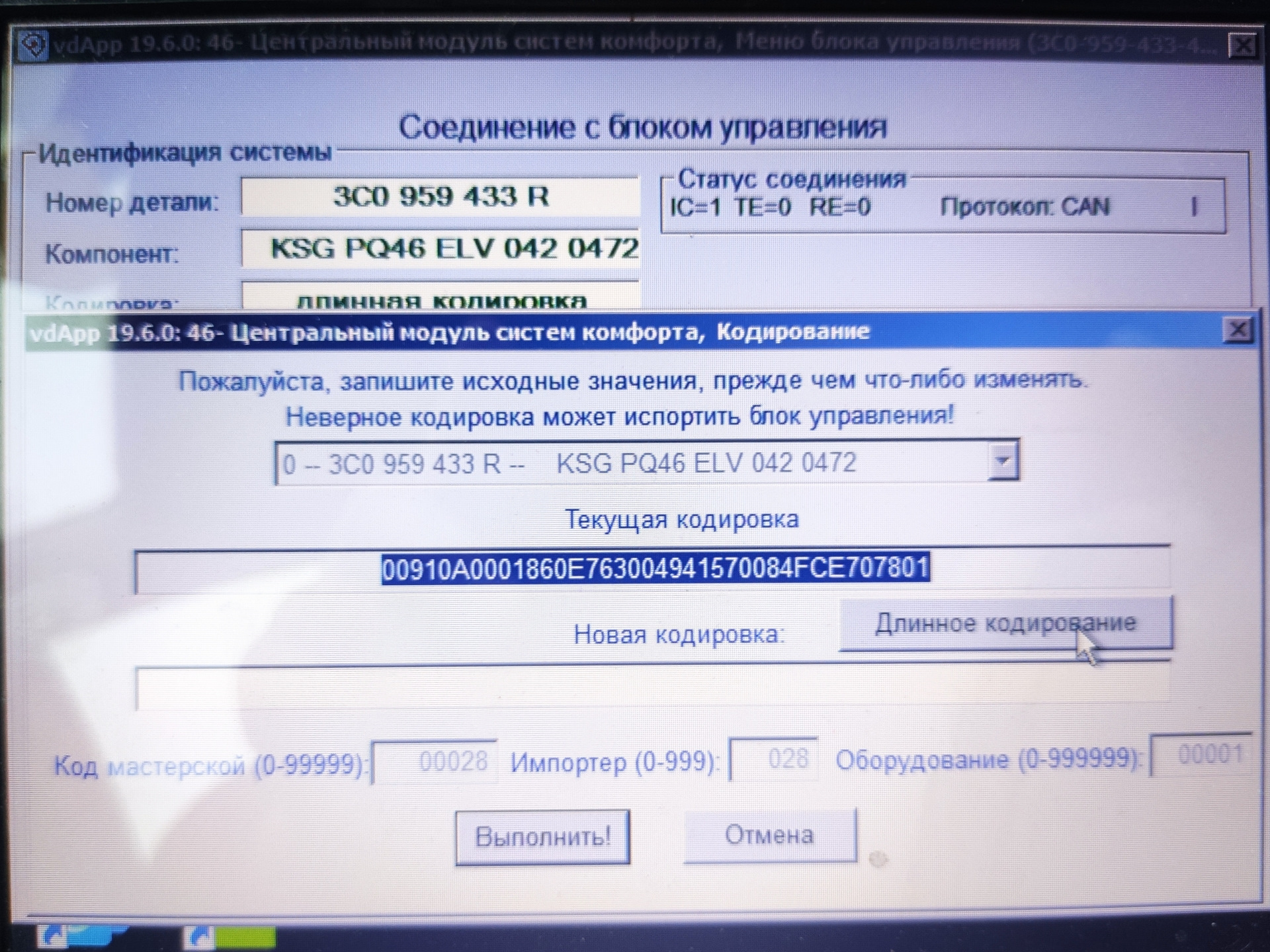The height and width of the screenshot is (952, 1270).
Task: Close the Кодирование dialog window
Action: click(1238, 330)
